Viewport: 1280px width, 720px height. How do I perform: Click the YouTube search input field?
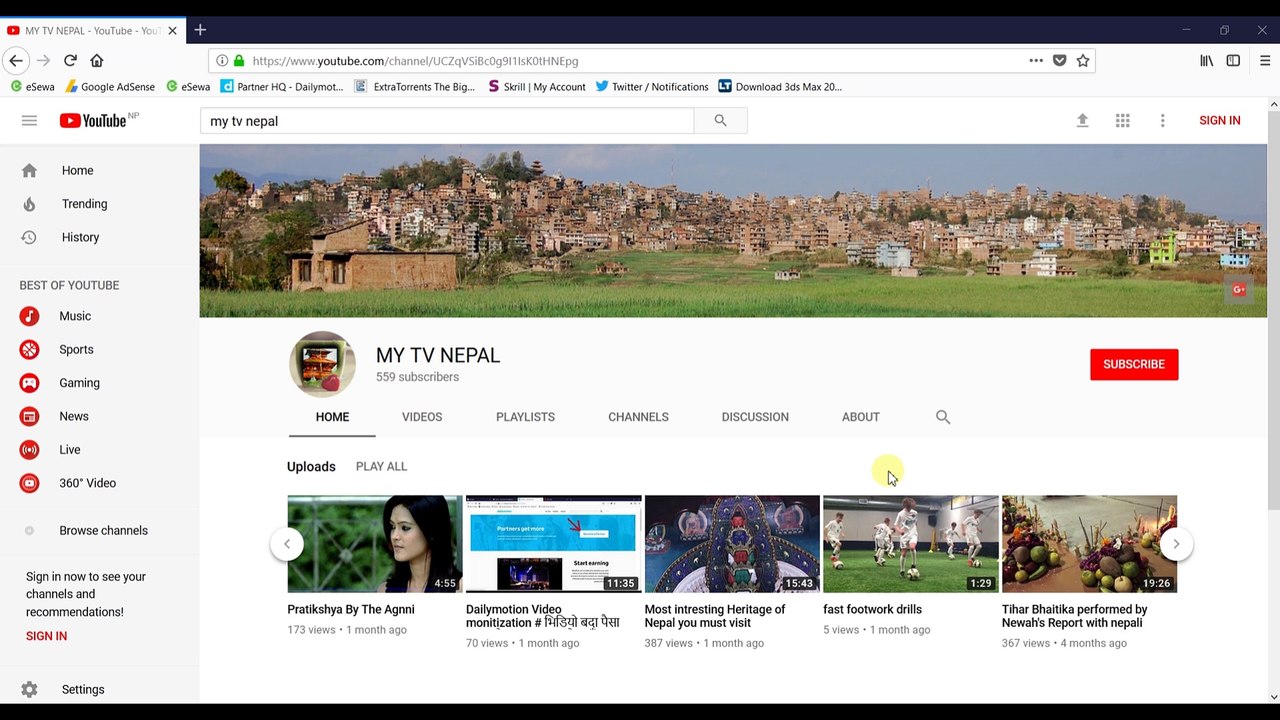pyautogui.click(x=447, y=121)
